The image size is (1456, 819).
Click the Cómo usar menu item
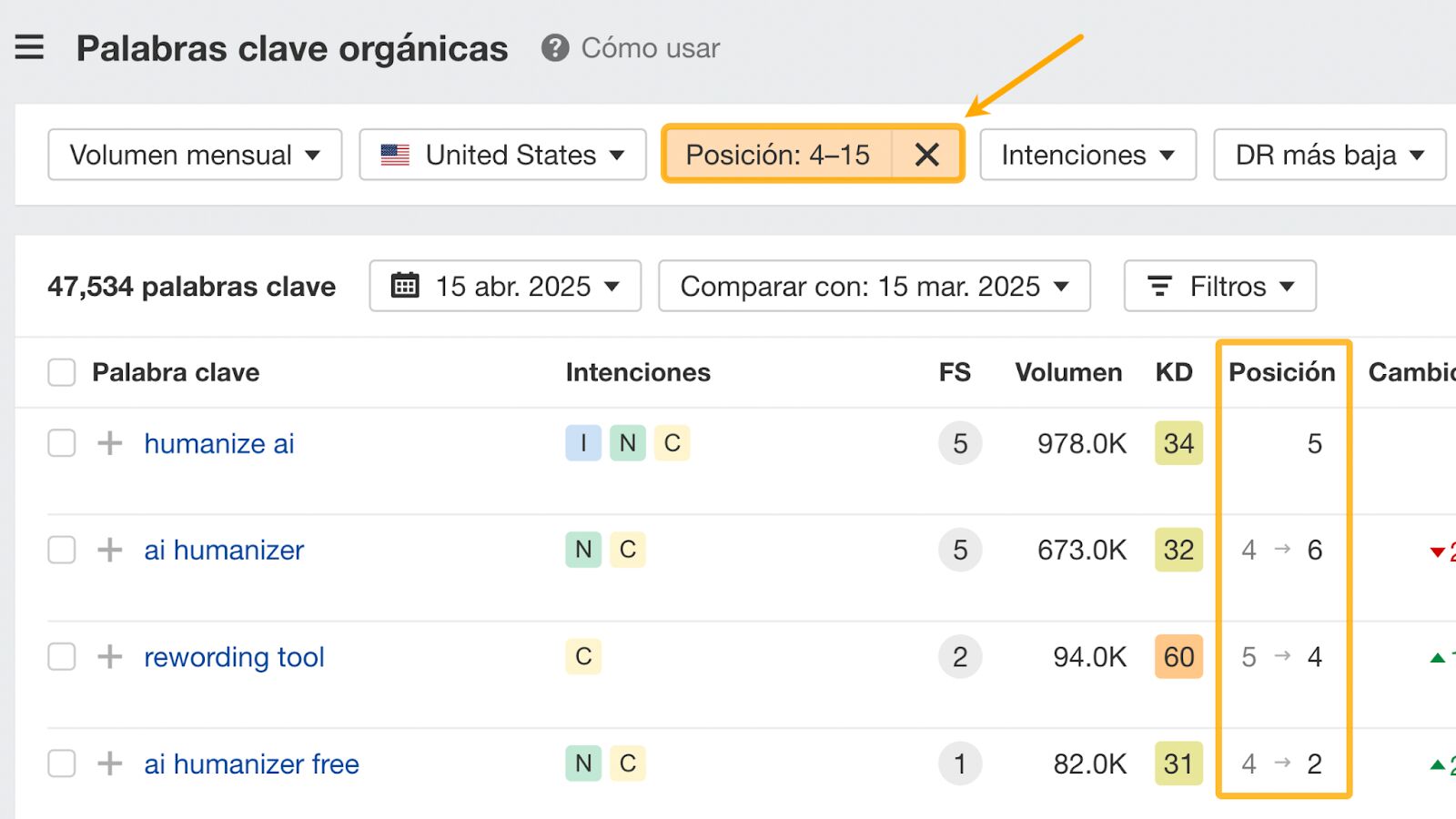pyautogui.click(x=650, y=49)
